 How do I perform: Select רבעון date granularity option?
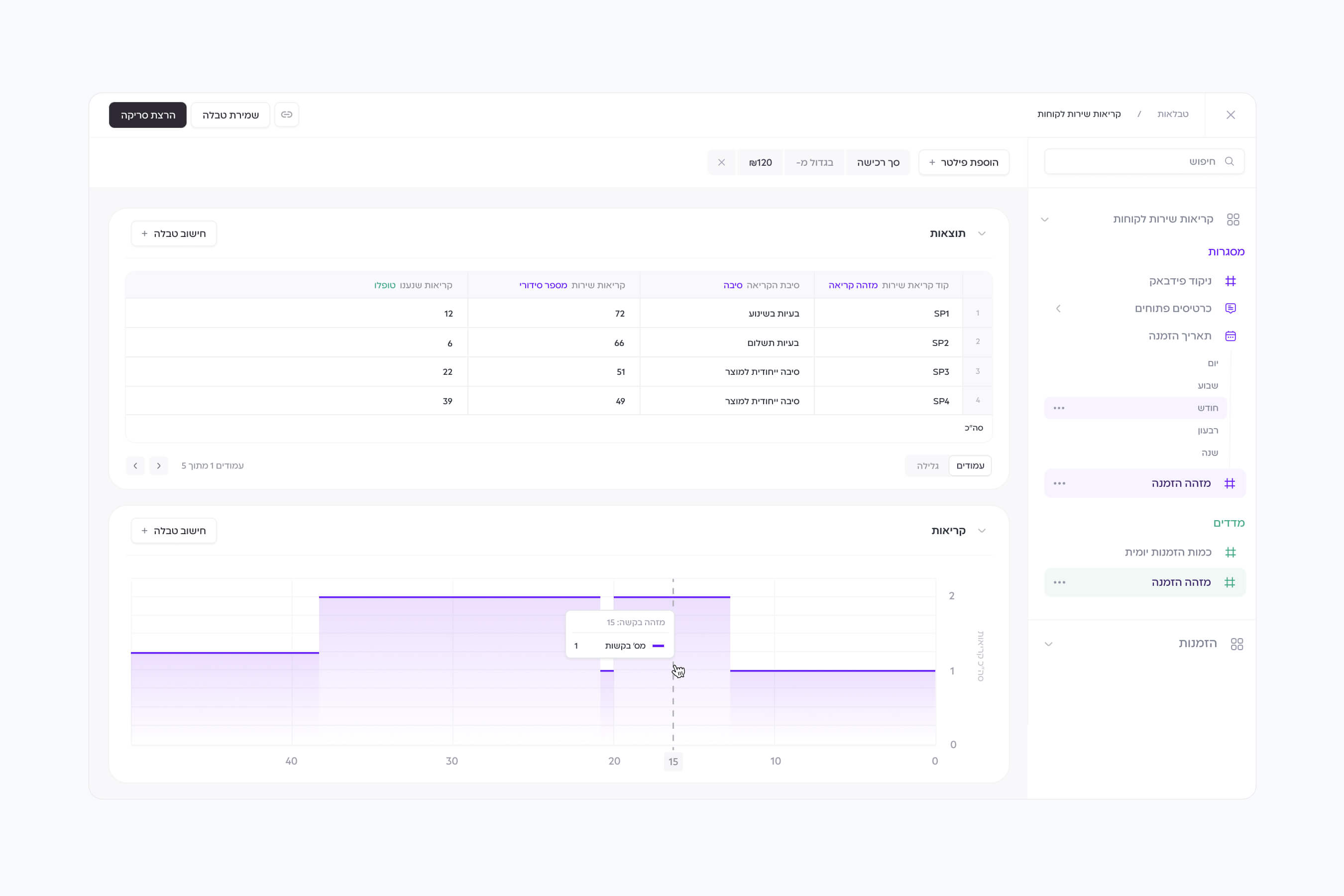coord(1208,430)
